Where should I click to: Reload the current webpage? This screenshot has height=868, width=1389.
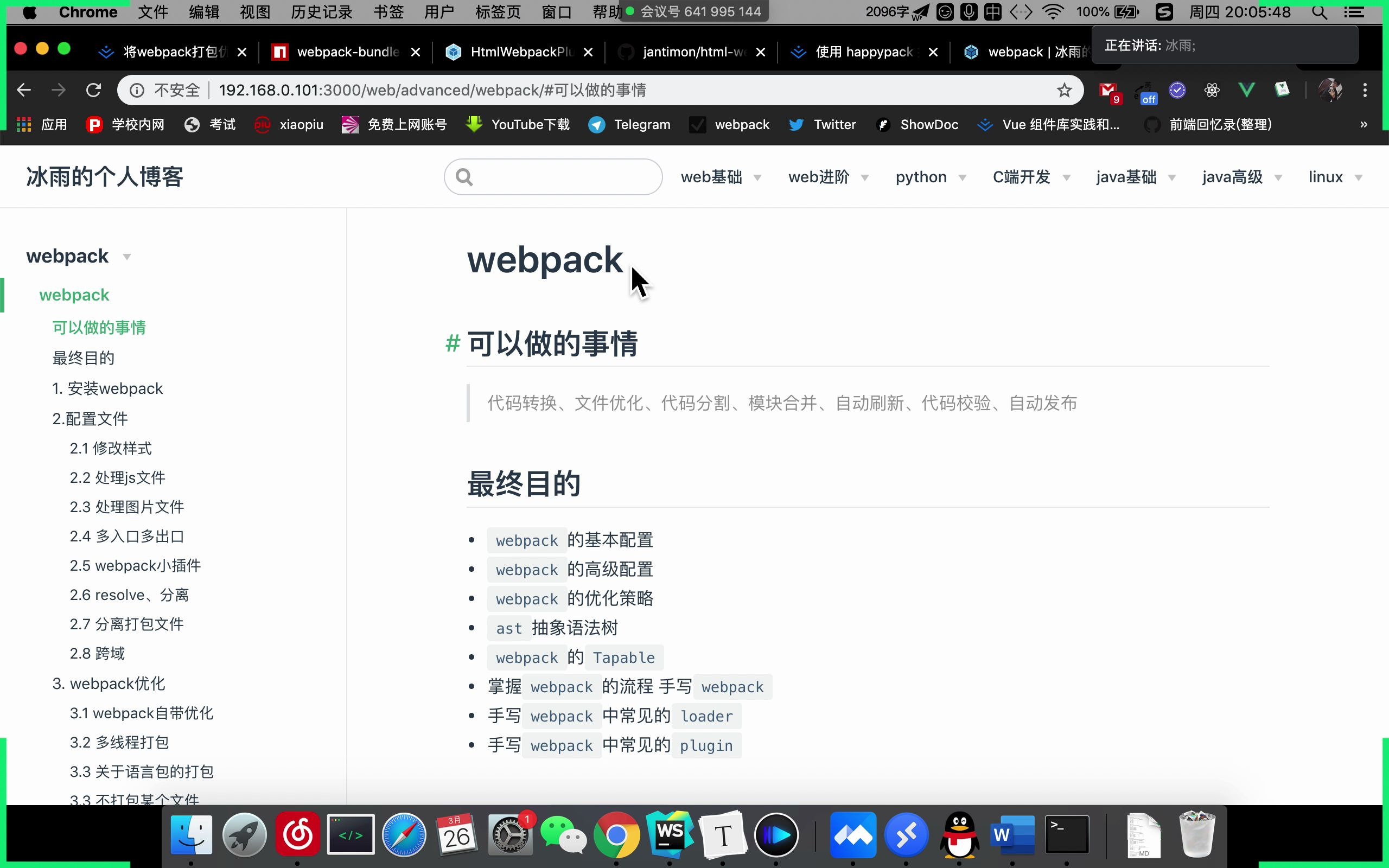coord(93,90)
